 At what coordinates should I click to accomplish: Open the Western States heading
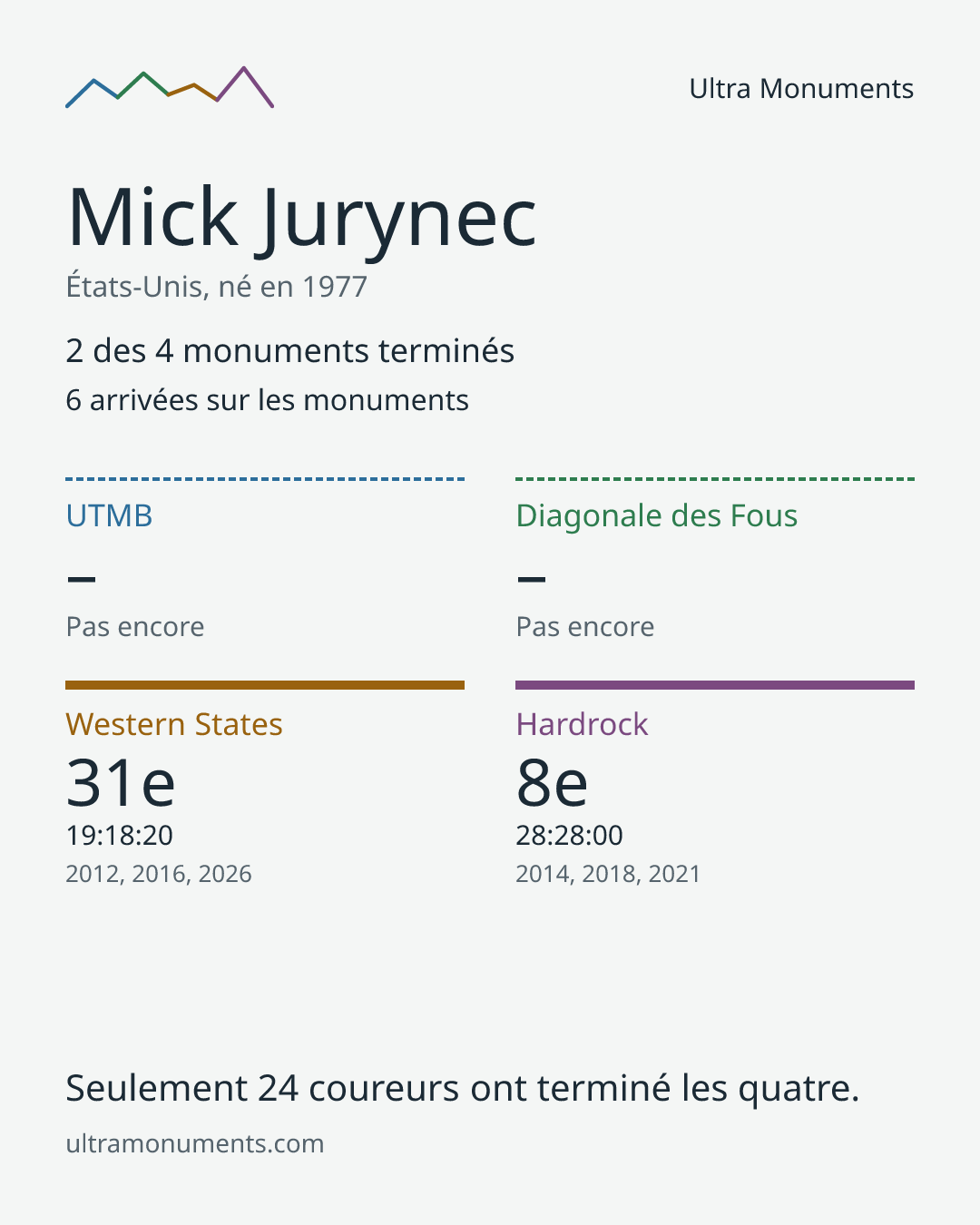coord(174,724)
